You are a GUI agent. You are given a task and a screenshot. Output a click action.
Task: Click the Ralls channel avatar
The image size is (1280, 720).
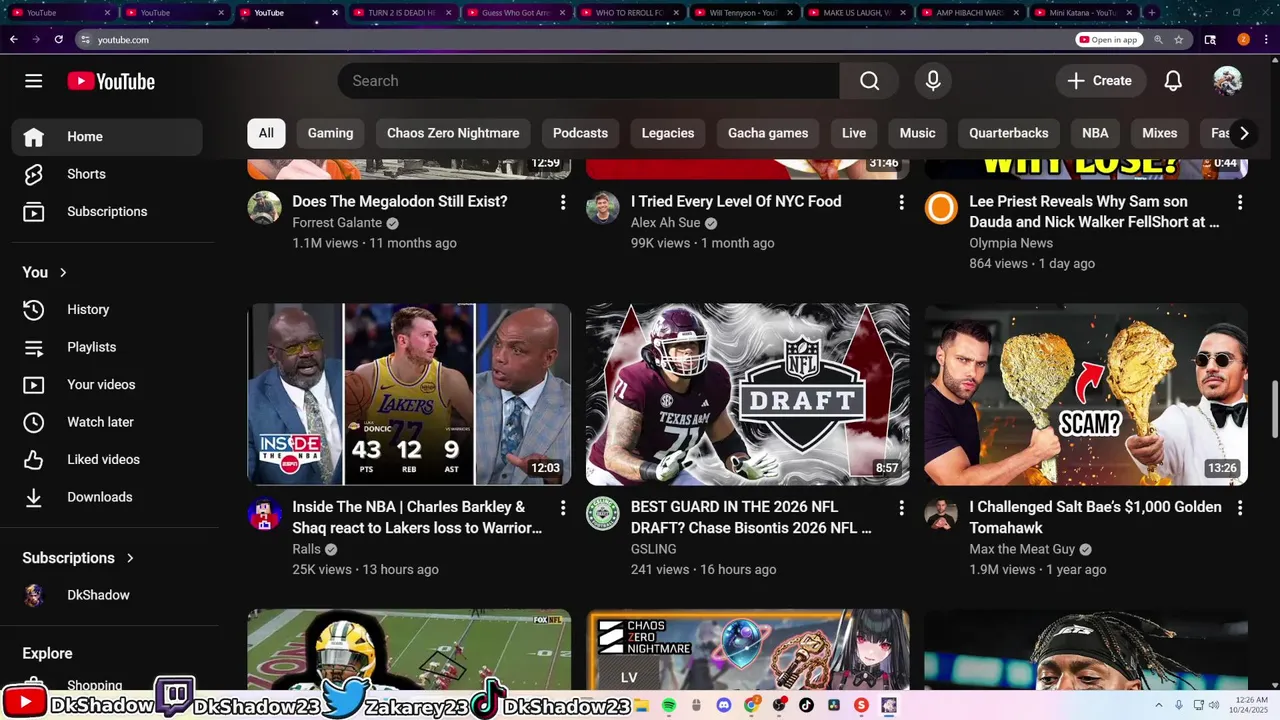tap(265, 514)
